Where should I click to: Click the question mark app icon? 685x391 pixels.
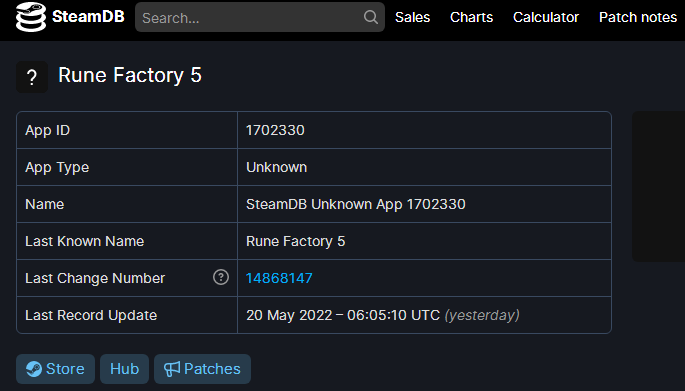(x=32, y=77)
